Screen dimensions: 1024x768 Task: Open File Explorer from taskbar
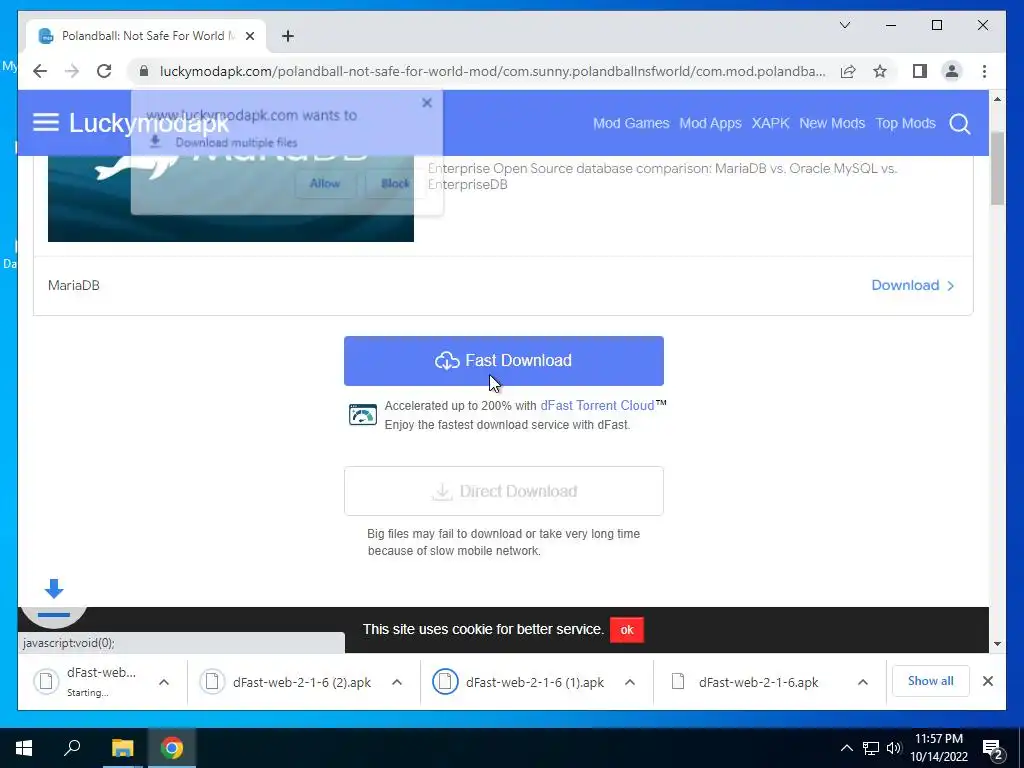pyautogui.click(x=122, y=748)
